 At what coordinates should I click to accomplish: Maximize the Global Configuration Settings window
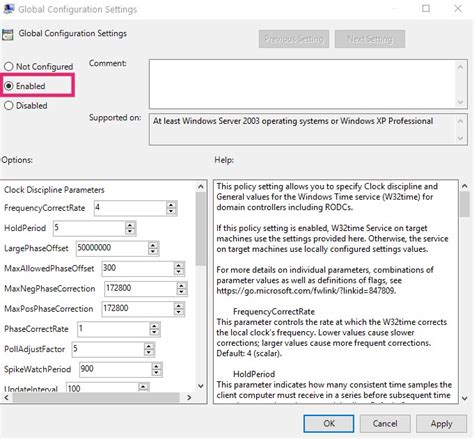tap(426, 9)
